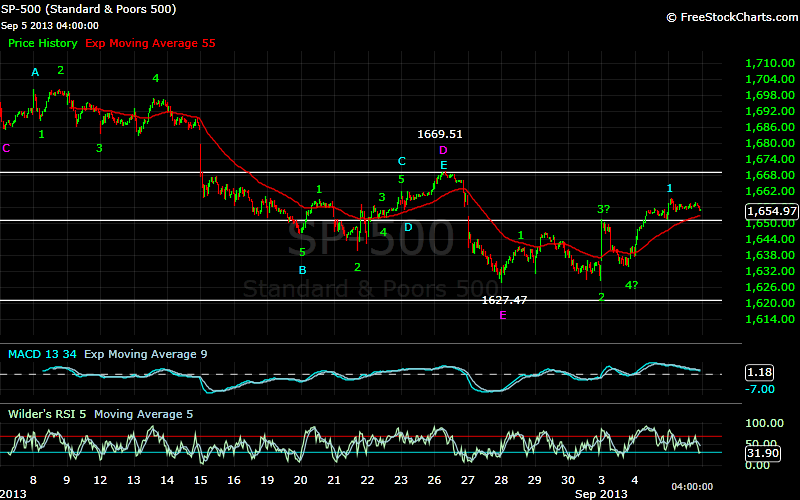
Task: Click the 1,698.00 price axis label
Action: pos(770,95)
